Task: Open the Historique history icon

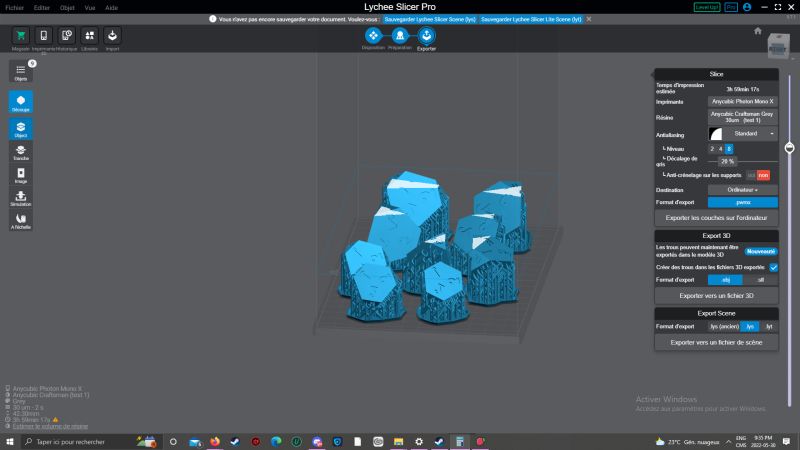Action: click(66, 36)
